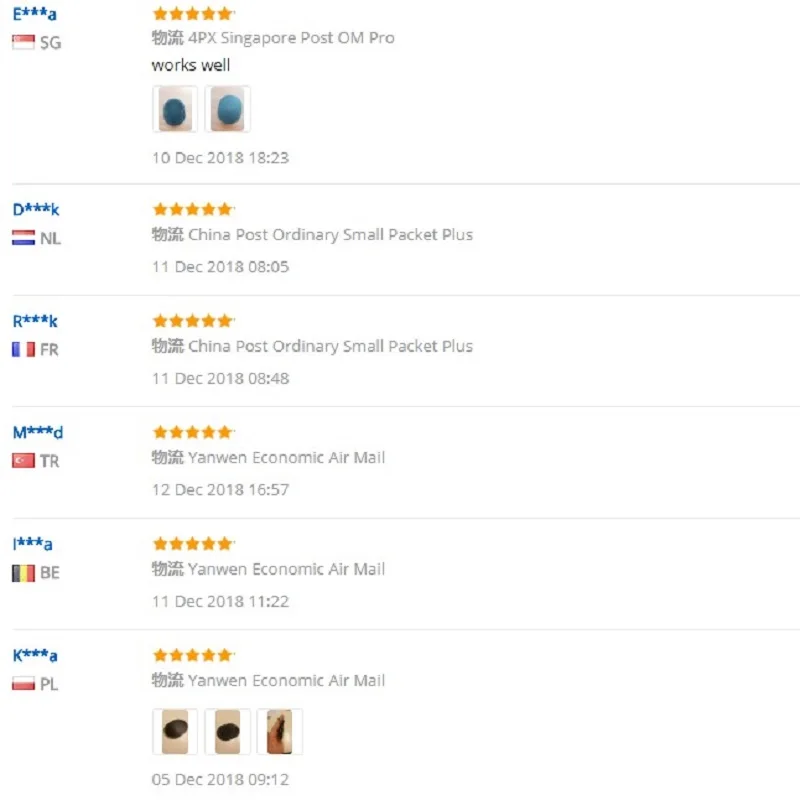The image size is (800, 800).
Task: Open reviewer E***a's profile
Action: pyautogui.click(x=34, y=14)
